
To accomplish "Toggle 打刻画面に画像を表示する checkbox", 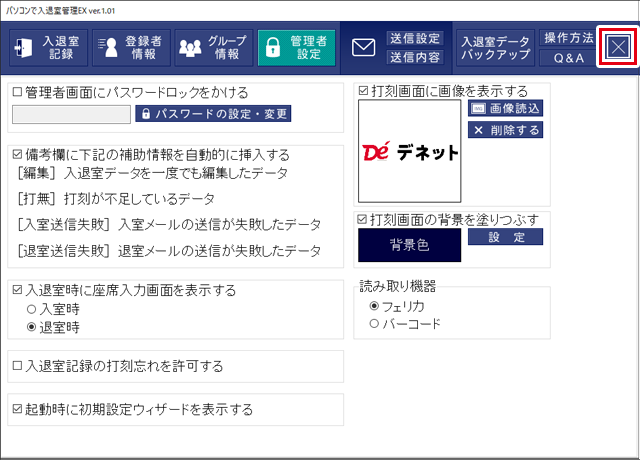I will click(x=363, y=91).
